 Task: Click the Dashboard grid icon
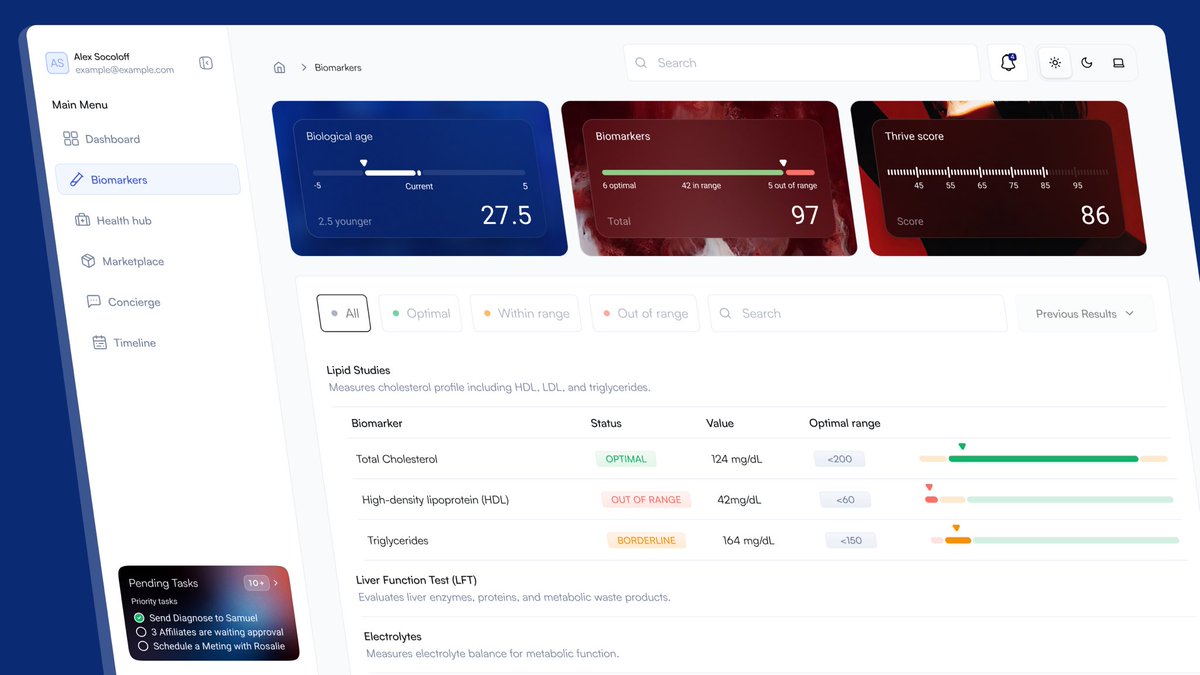71,139
